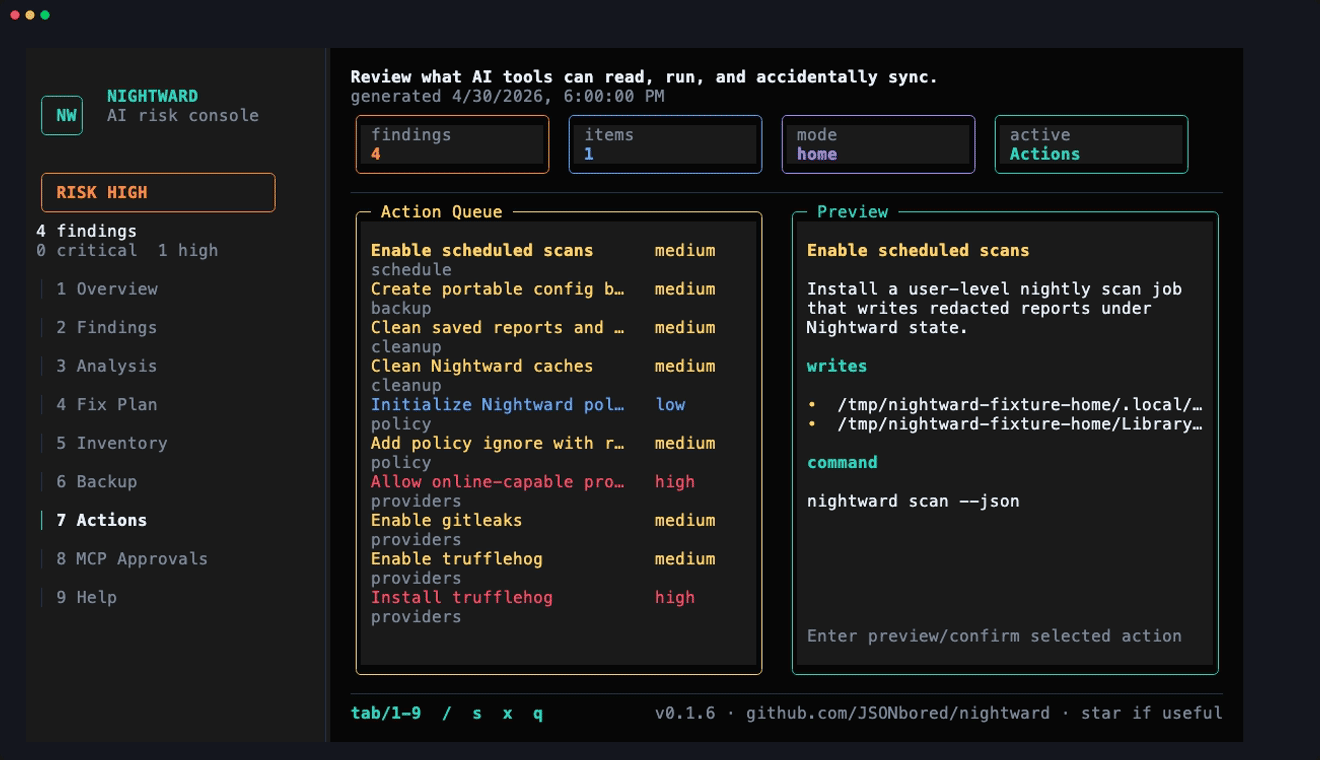Select Enable scheduled scans action

[482, 251]
